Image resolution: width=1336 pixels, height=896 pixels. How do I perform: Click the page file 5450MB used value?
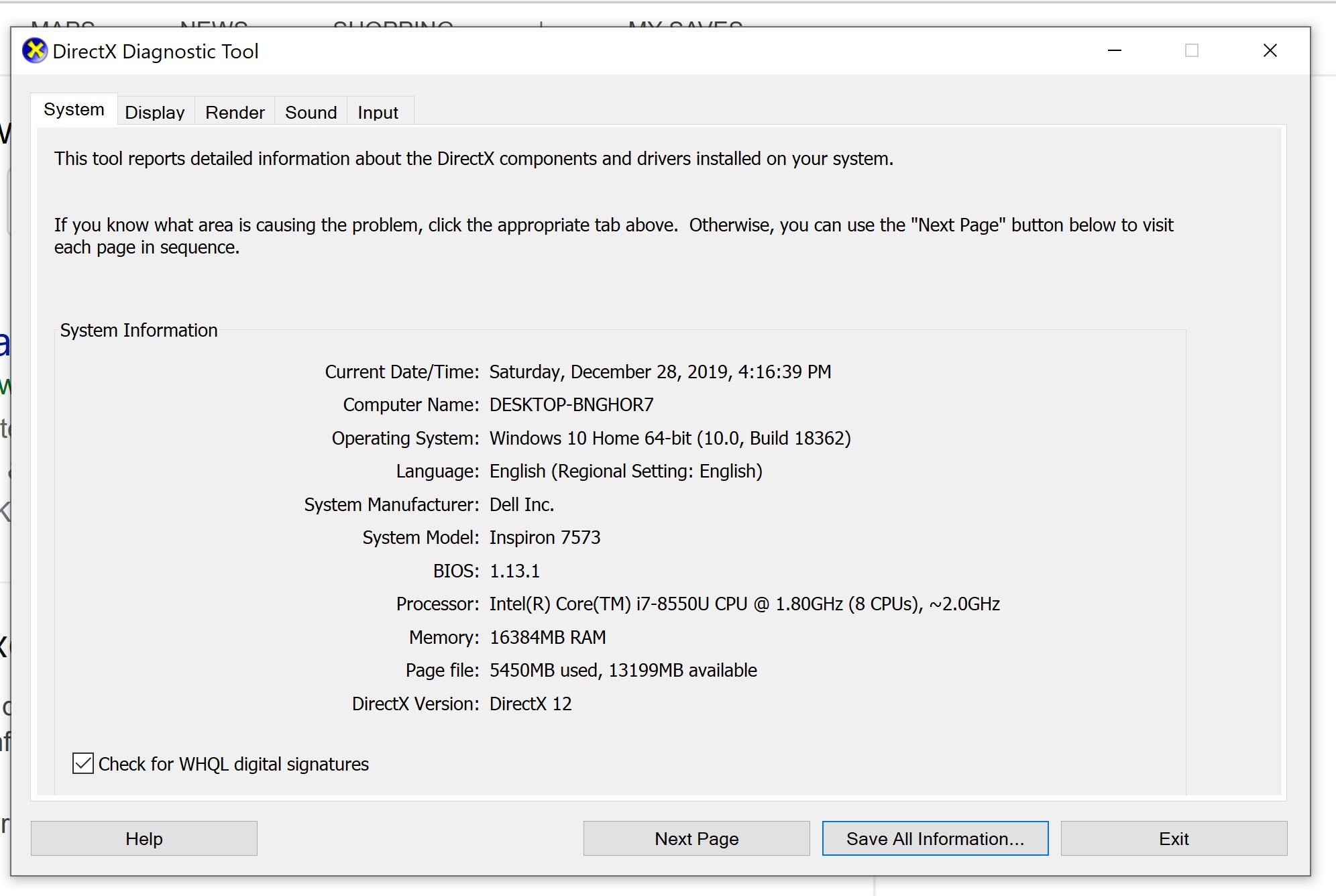click(x=623, y=670)
